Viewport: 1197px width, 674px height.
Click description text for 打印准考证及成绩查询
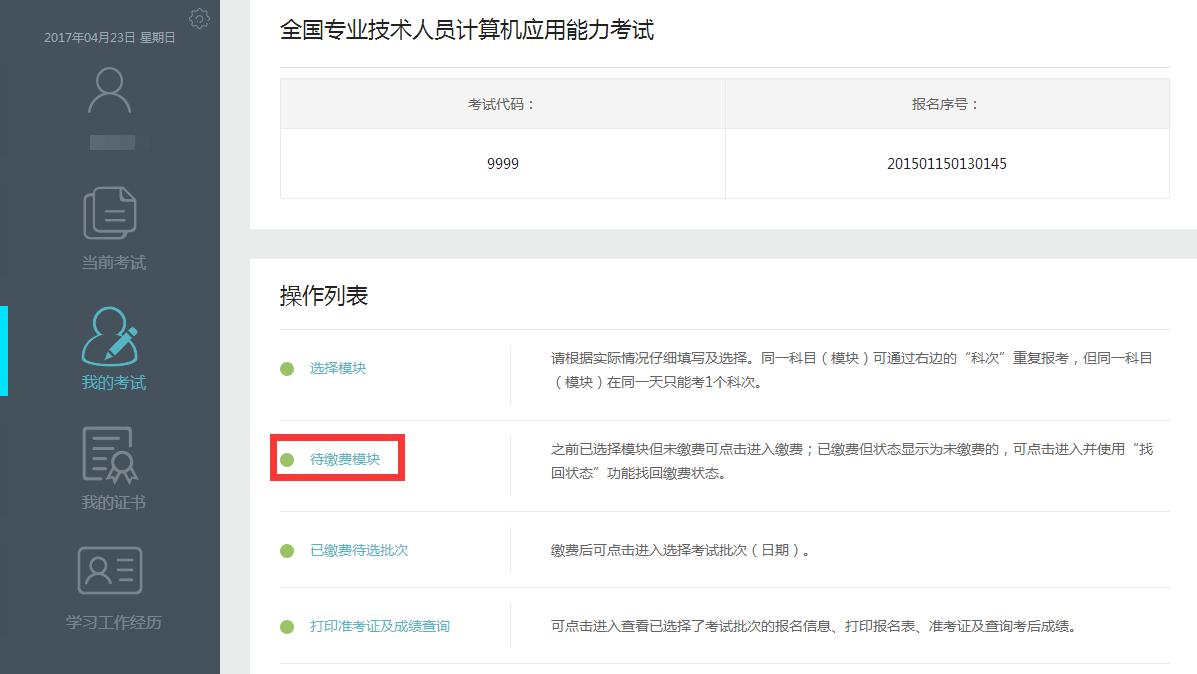(x=814, y=626)
